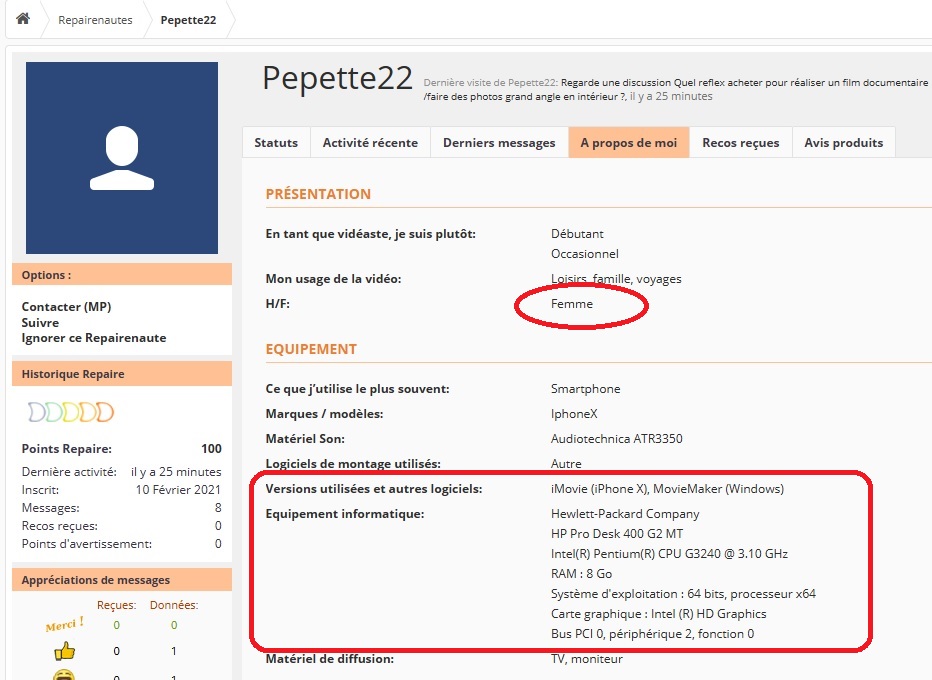Click the Données: column label
Viewport: 932px width, 680px height.
point(174,605)
